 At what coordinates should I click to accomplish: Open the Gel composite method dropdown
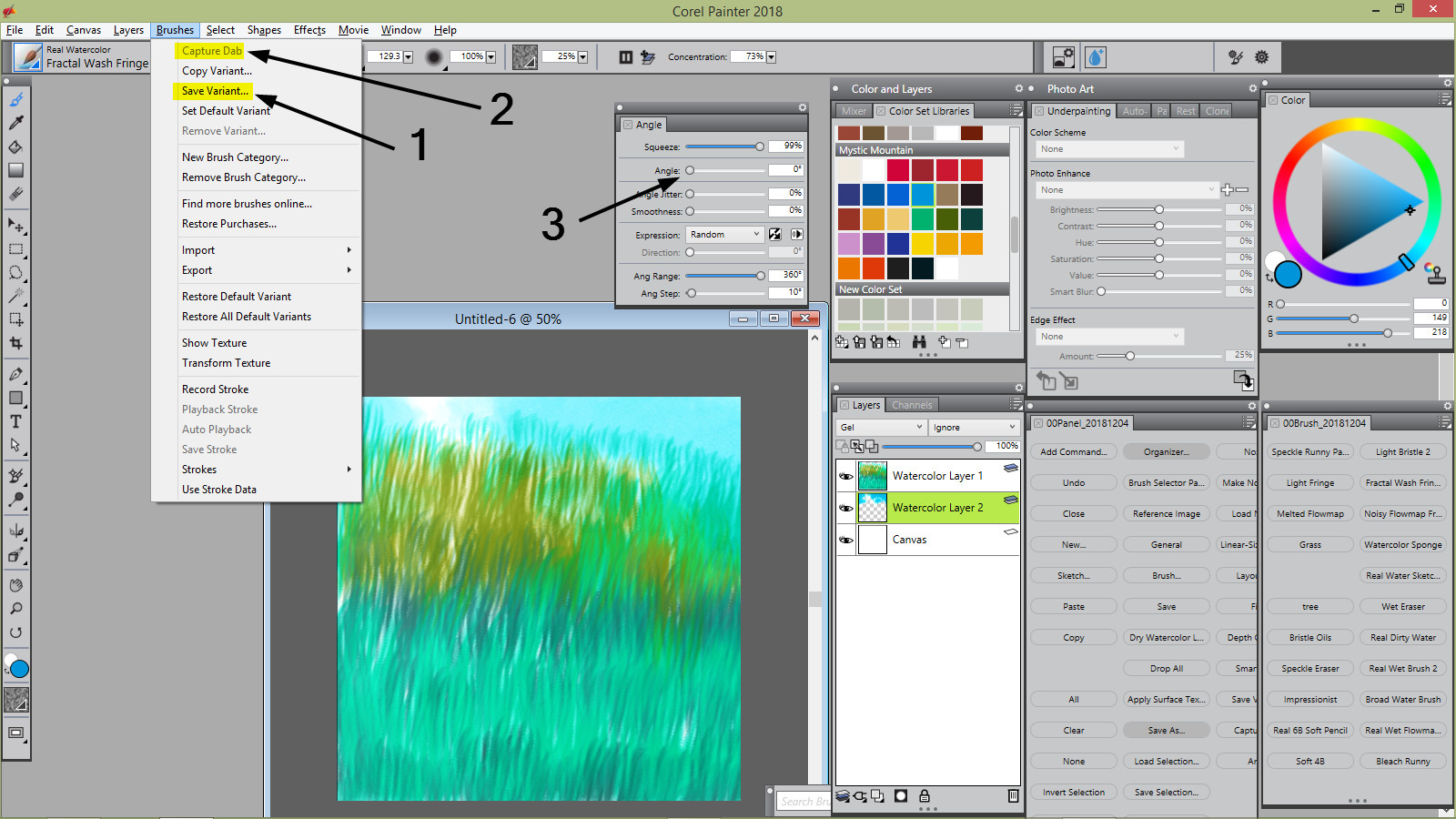881,427
